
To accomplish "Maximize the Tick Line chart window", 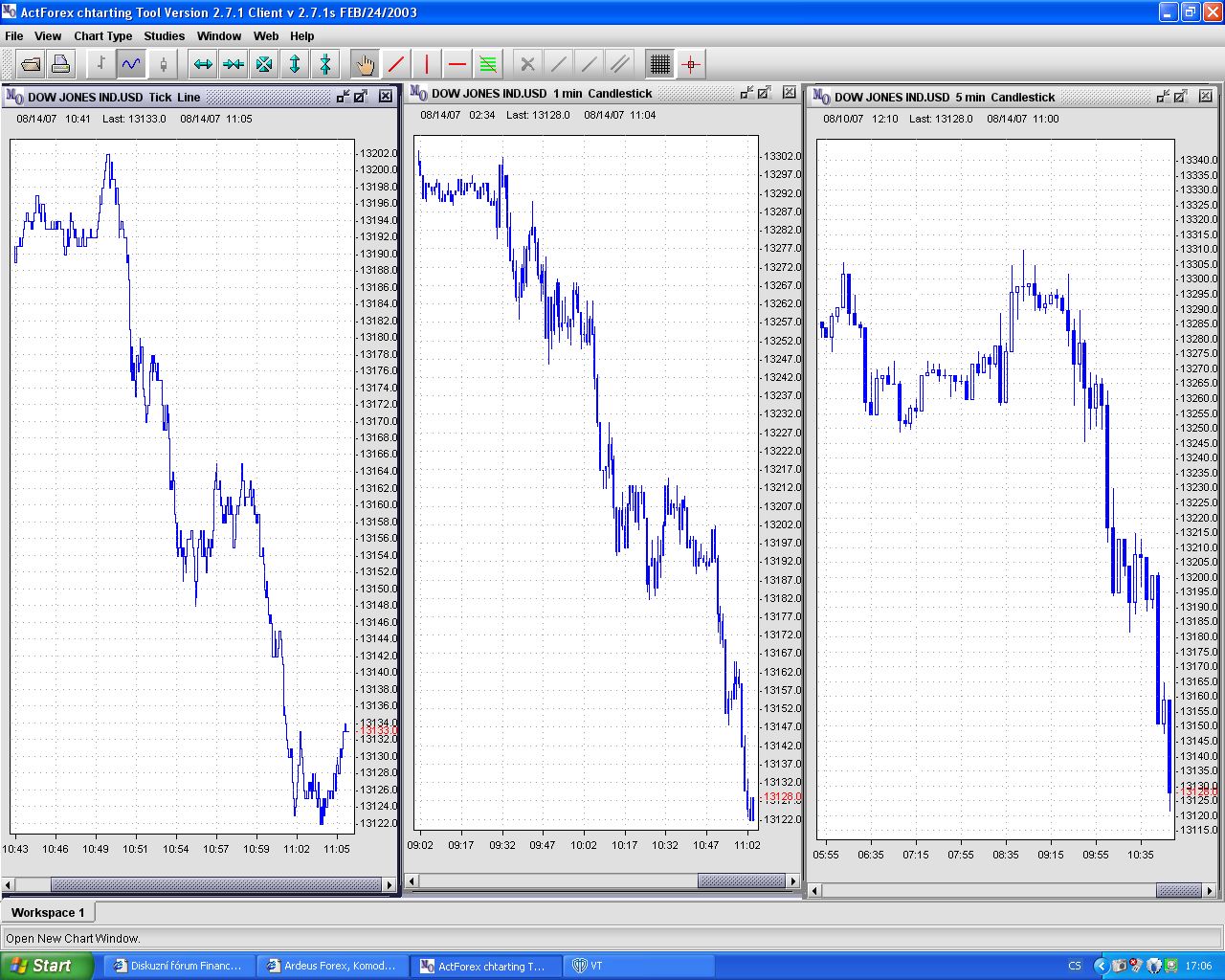I will 361,97.
